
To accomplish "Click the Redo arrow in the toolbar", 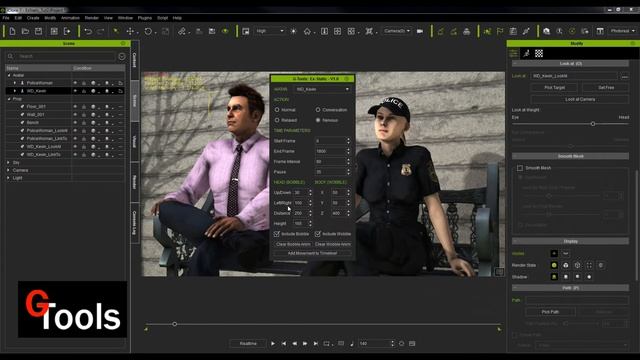I will click(x=100, y=31).
